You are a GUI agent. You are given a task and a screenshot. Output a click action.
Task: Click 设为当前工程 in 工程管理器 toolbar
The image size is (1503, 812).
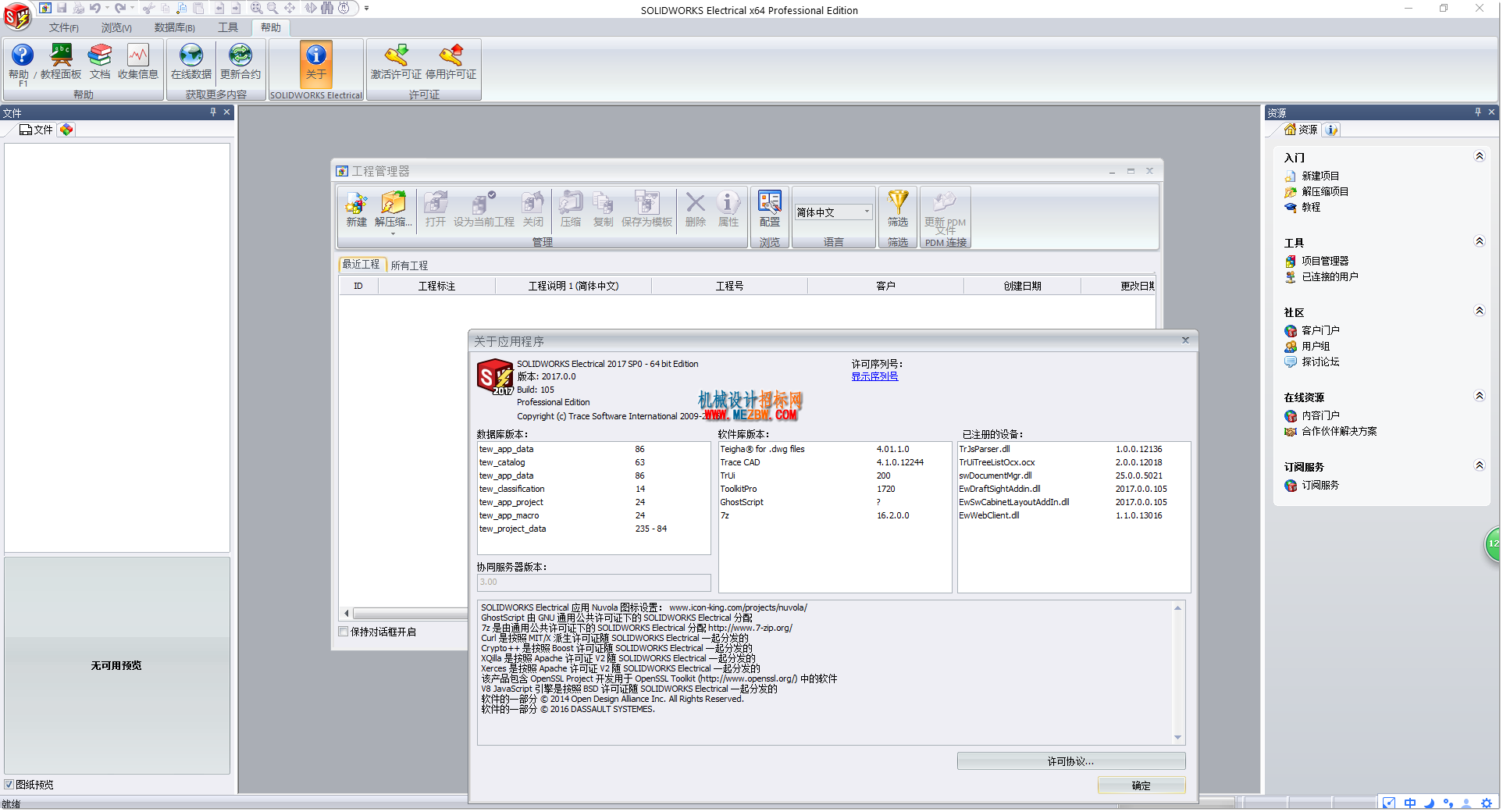pos(484,209)
